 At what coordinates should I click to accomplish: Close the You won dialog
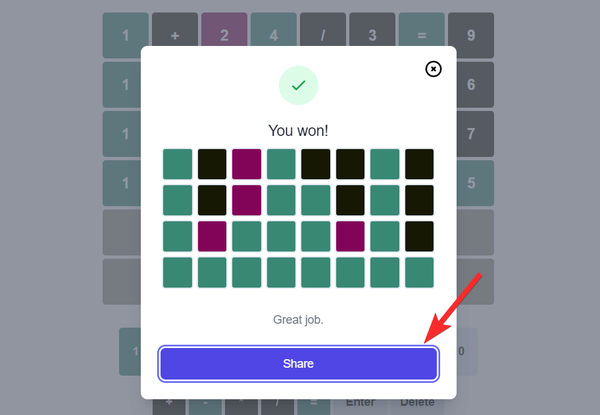tap(433, 69)
